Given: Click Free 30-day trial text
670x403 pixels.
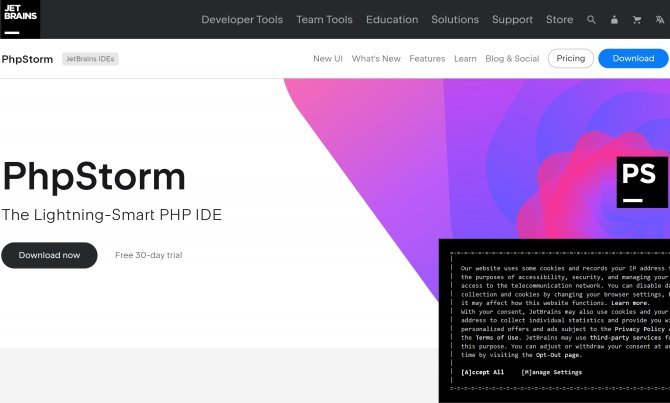Looking at the screenshot, I should point(149,255).
